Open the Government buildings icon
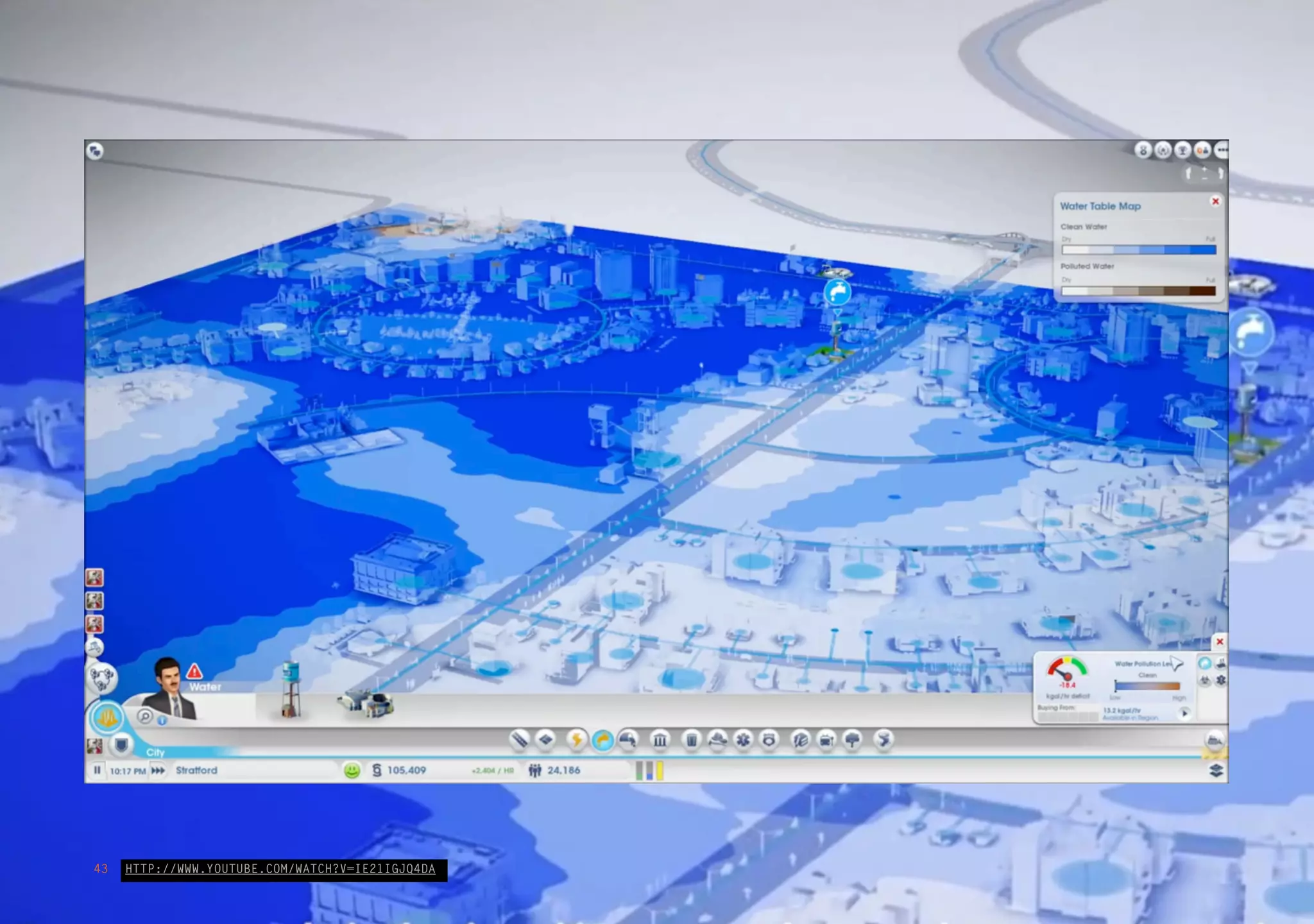 click(660, 740)
